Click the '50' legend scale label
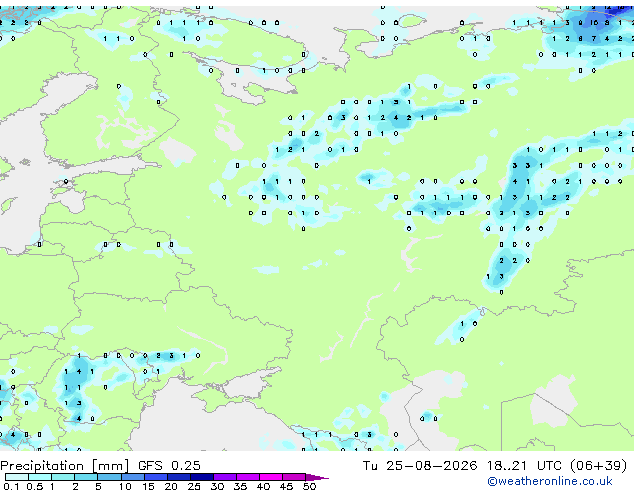Screen dimensions: 634x490 (x=309, y=486)
